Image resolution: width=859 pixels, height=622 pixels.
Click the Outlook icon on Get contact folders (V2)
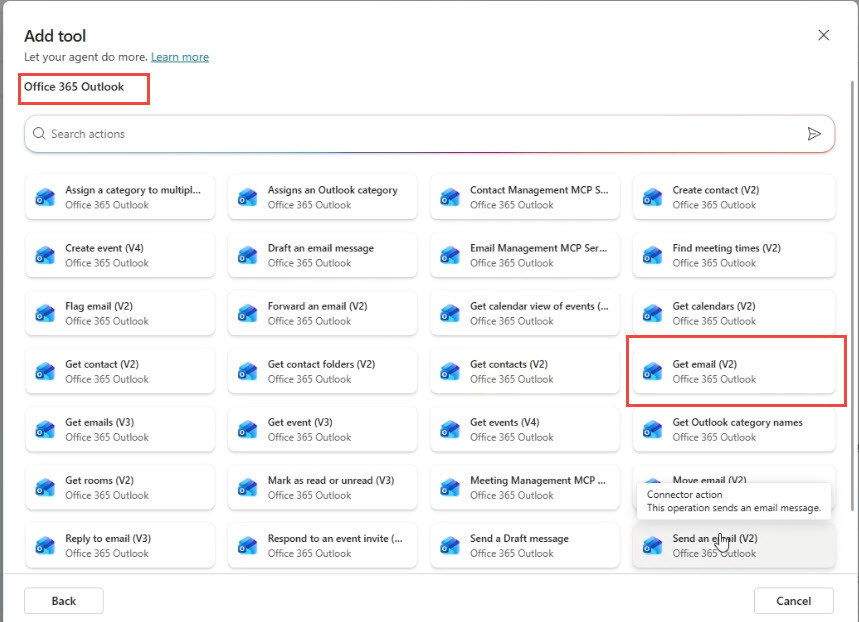point(248,371)
